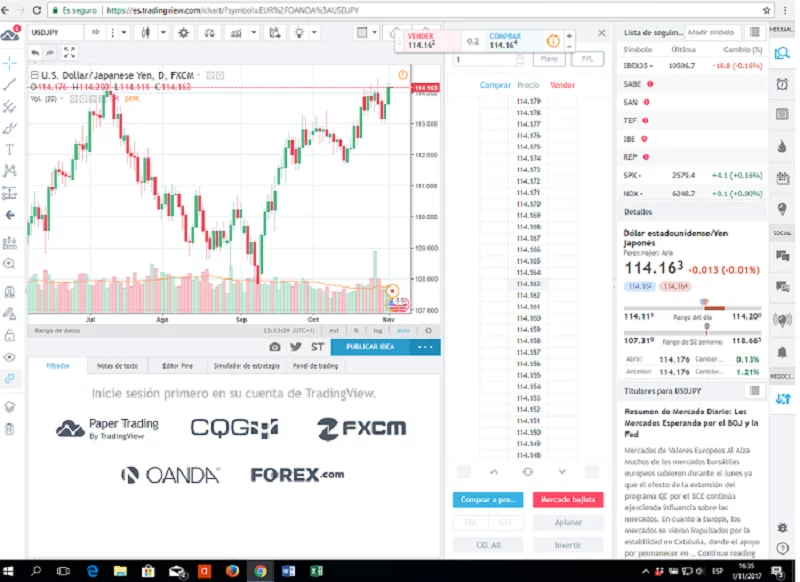Click the camera snapshot icon

click(x=275, y=347)
